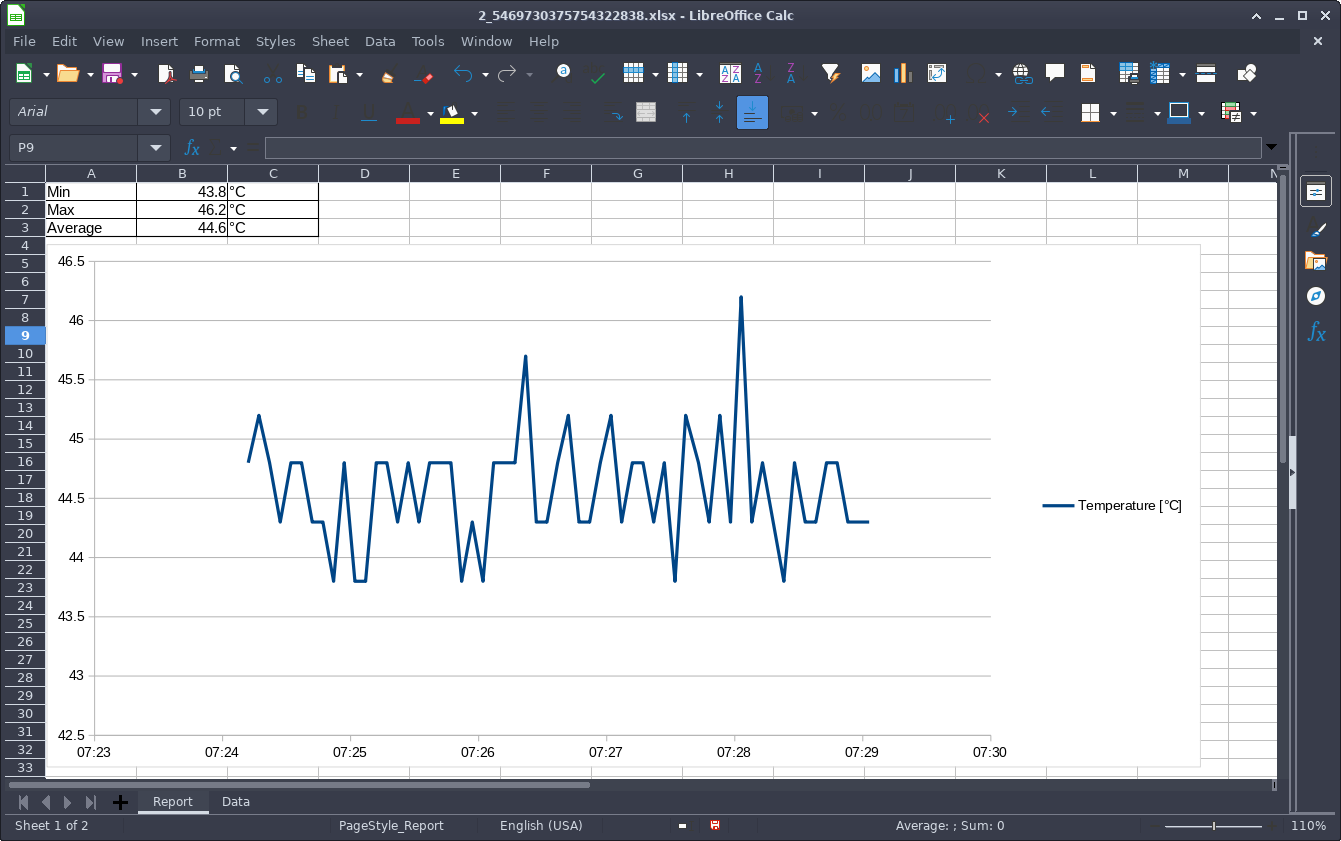1341x841 pixels.
Task: Open Find and Replace
Action: [564, 73]
